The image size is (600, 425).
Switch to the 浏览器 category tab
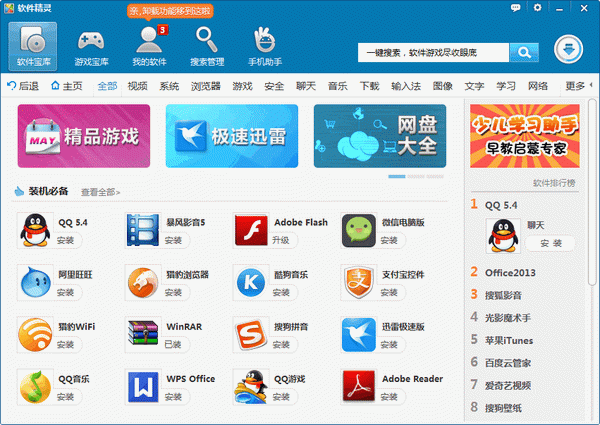click(x=205, y=86)
